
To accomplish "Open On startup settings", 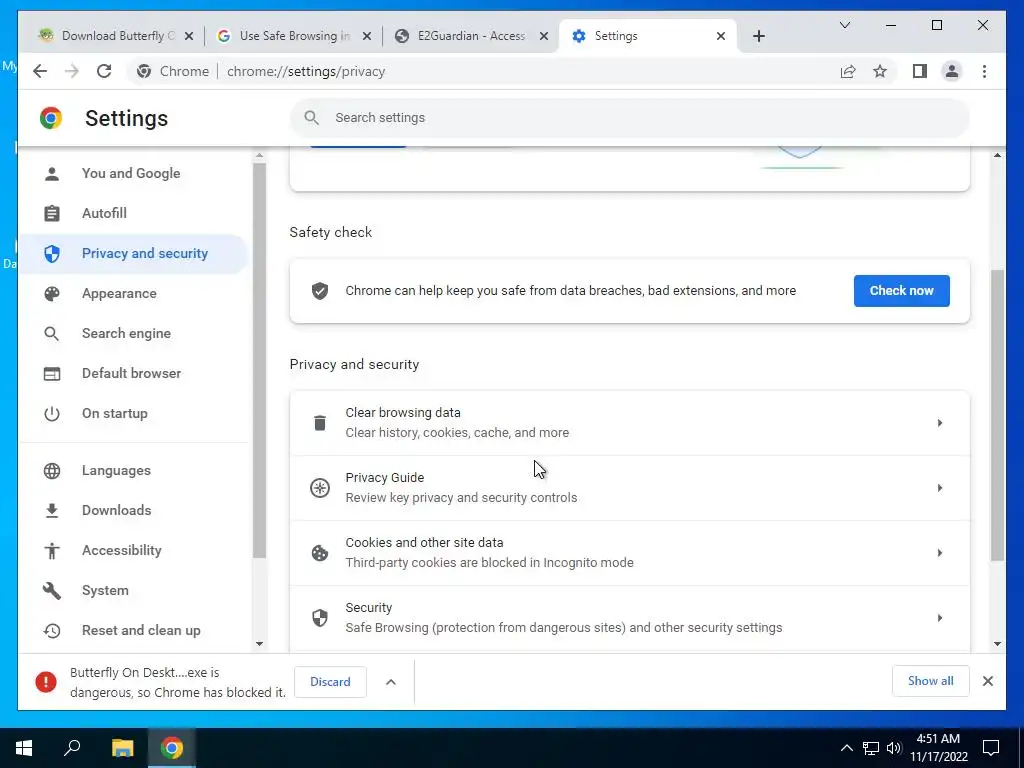I will [x=134, y=413].
